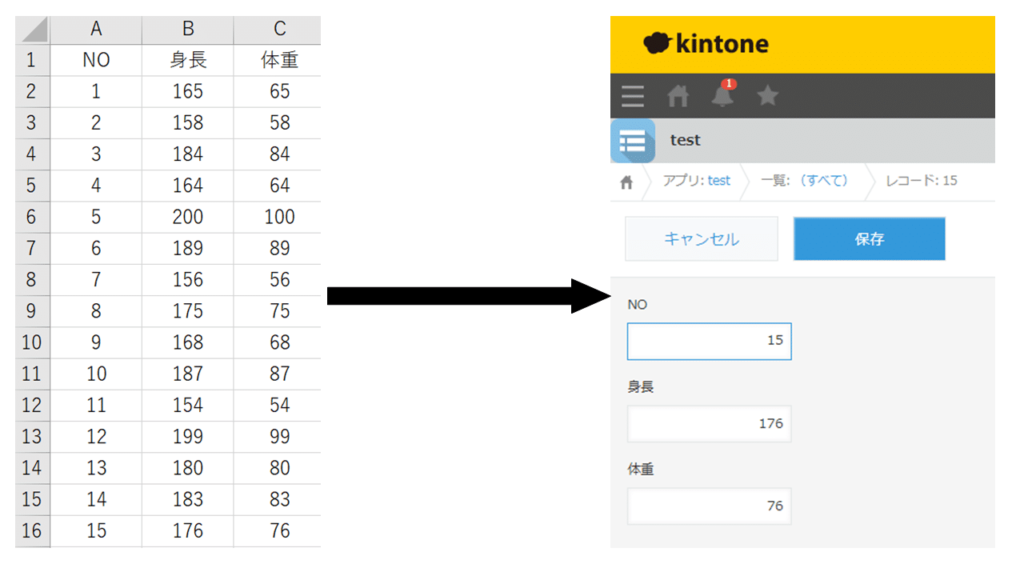Open the kintone hamburger menu
This screenshot has height=576, width=1024.
[632, 95]
